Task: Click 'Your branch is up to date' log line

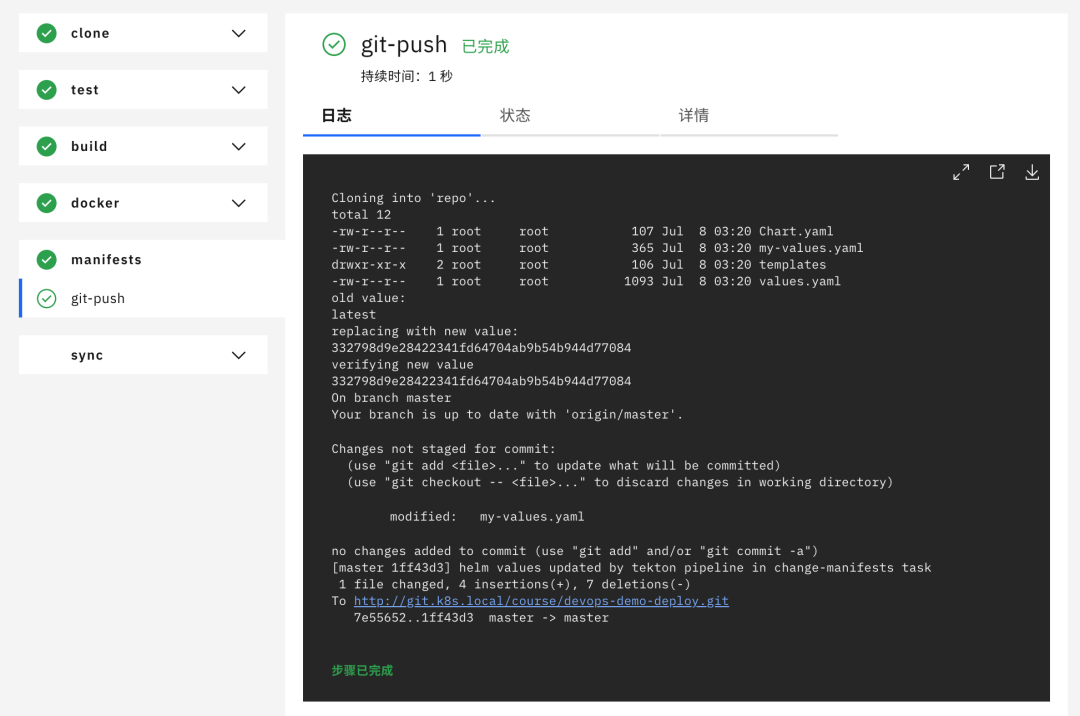Action: click(x=507, y=414)
